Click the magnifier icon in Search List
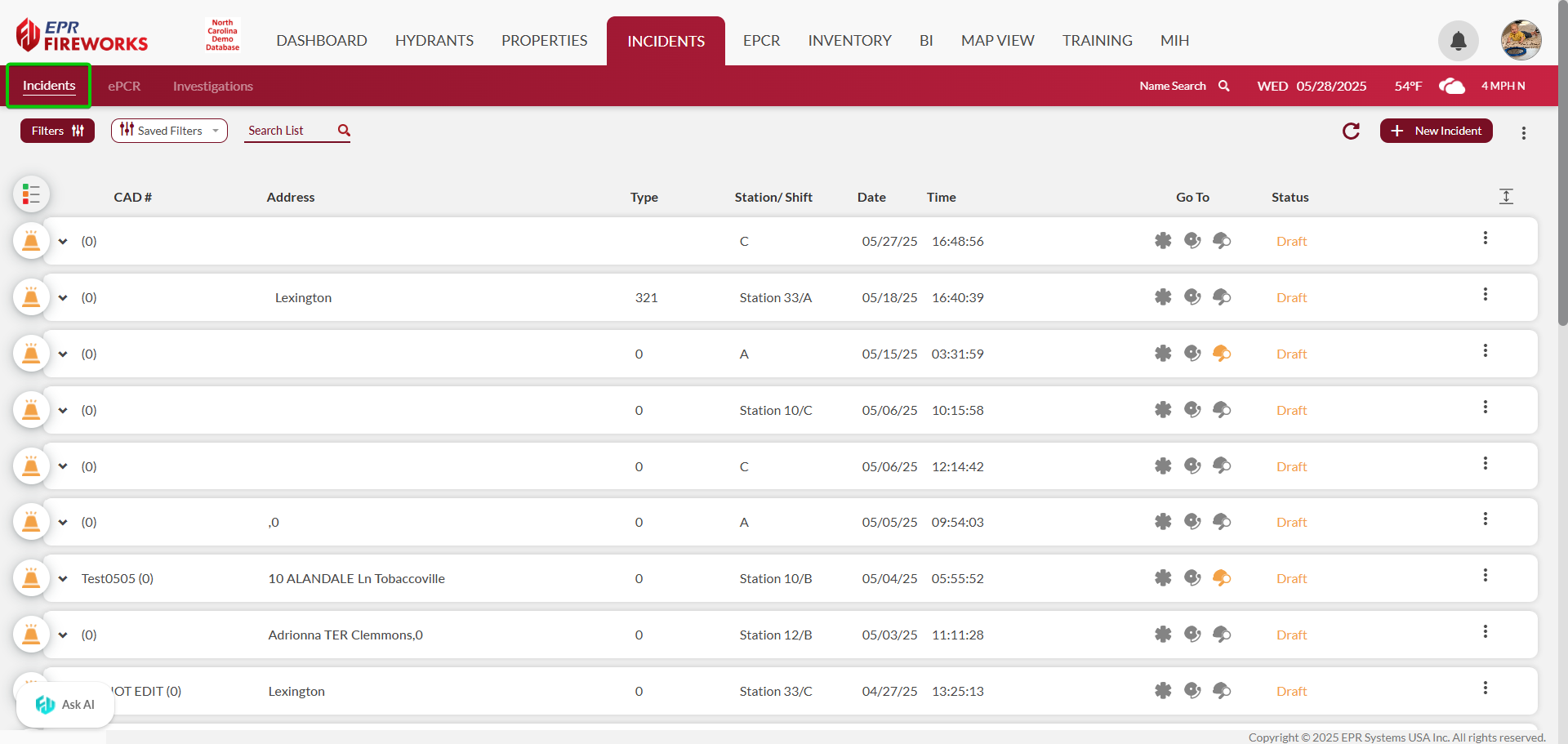 click(344, 131)
